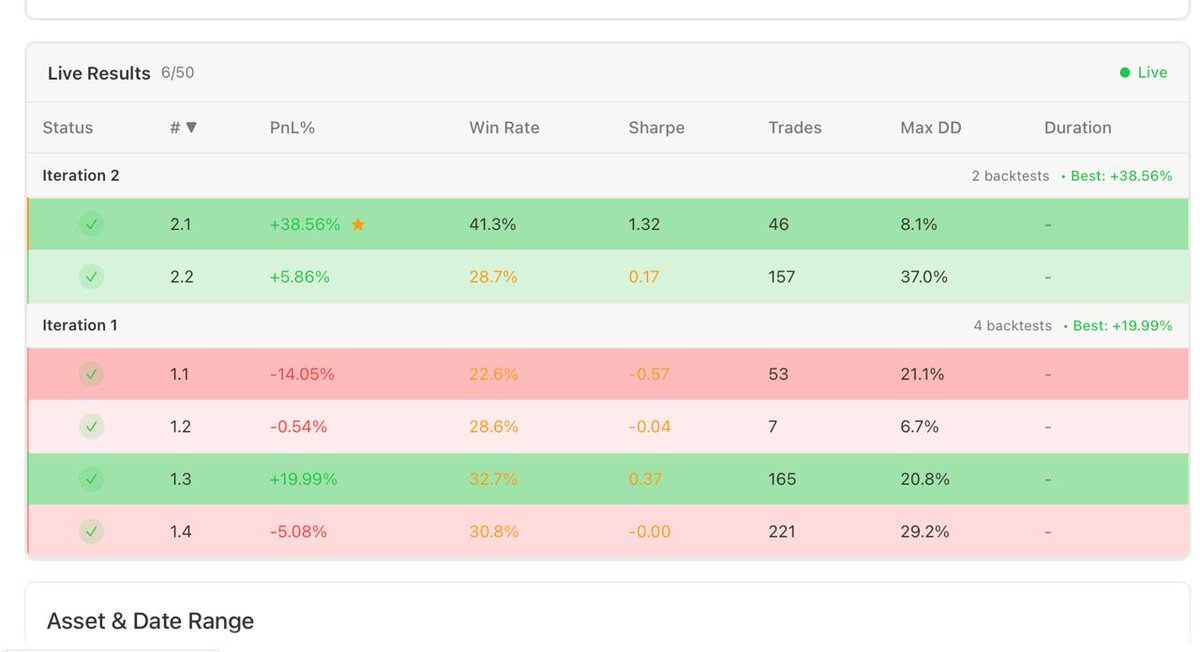
Task: Click the status icon on row 1.4
Action: (x=91, y=531)
